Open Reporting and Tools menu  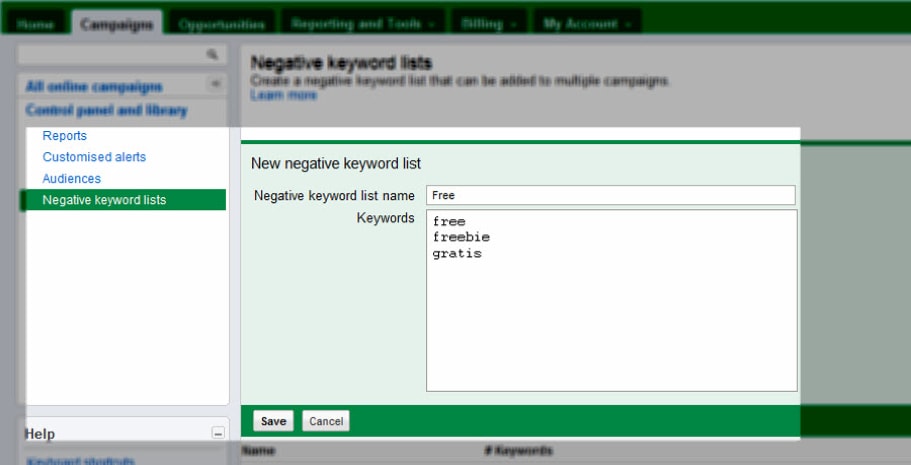coord(363,24)
